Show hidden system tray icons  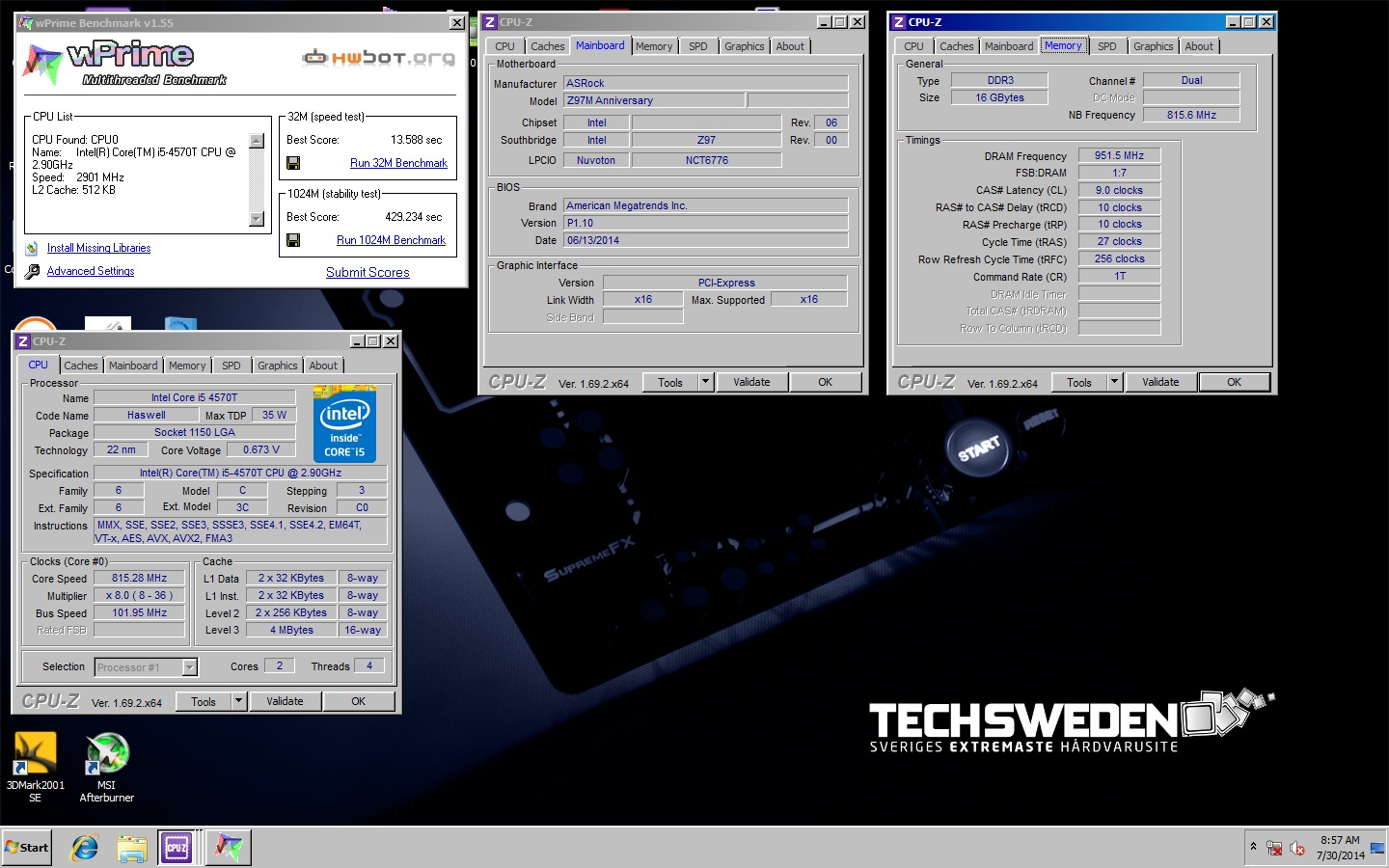tap(1253, 847)
